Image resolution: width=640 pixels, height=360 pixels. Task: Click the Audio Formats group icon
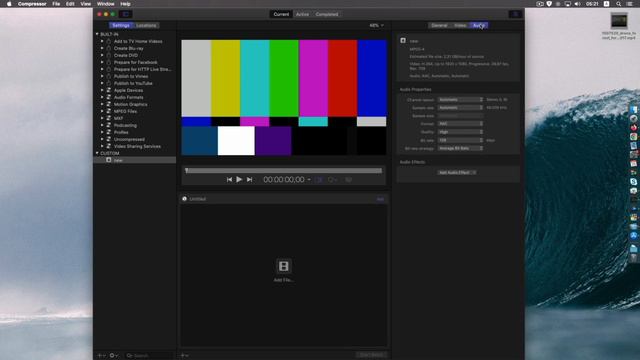pyautogui.click(x=109, y=97)
